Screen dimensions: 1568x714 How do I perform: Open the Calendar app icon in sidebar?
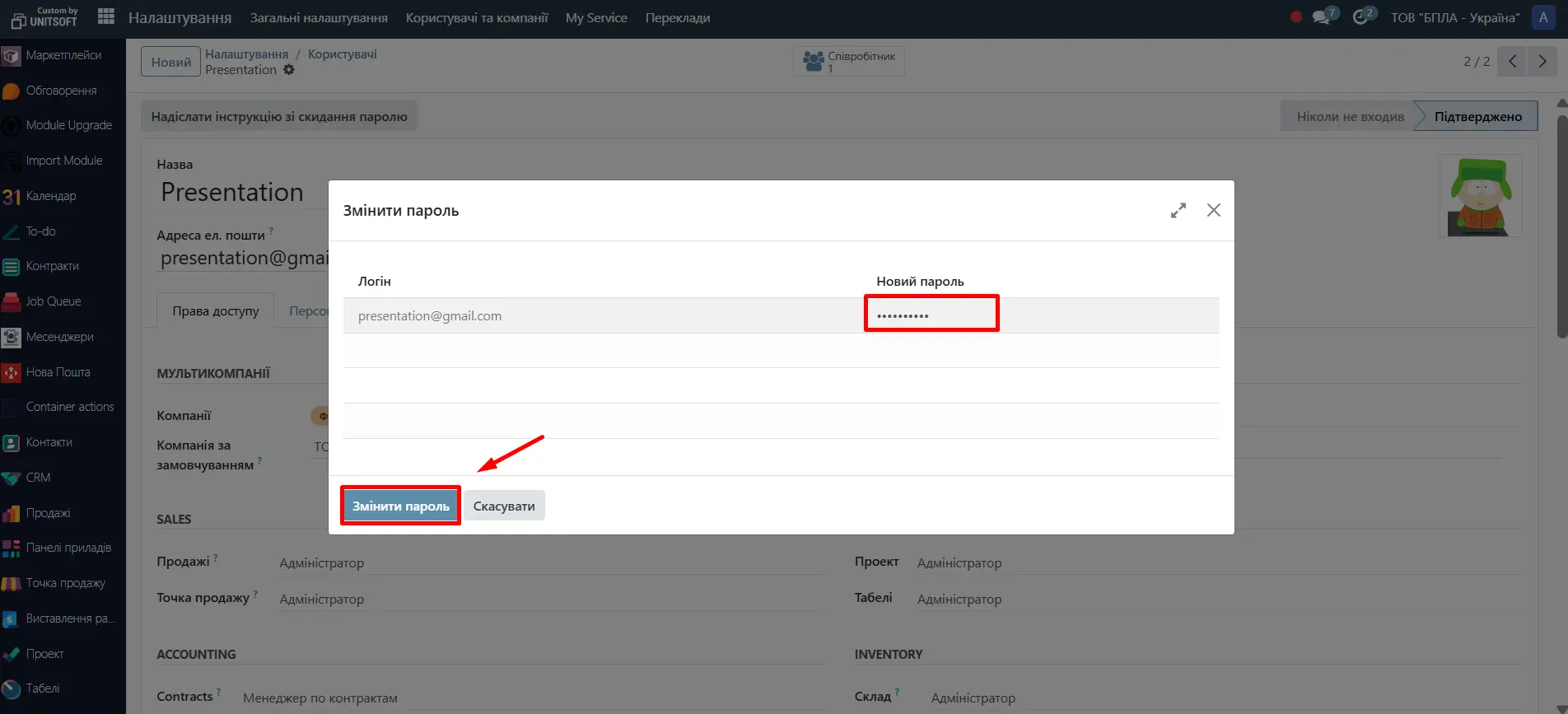(12, 196)
